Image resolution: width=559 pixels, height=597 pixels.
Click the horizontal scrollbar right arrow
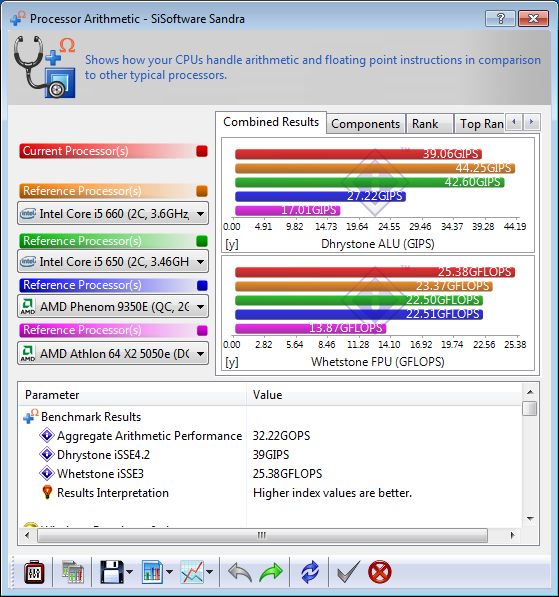pos(512,535)
